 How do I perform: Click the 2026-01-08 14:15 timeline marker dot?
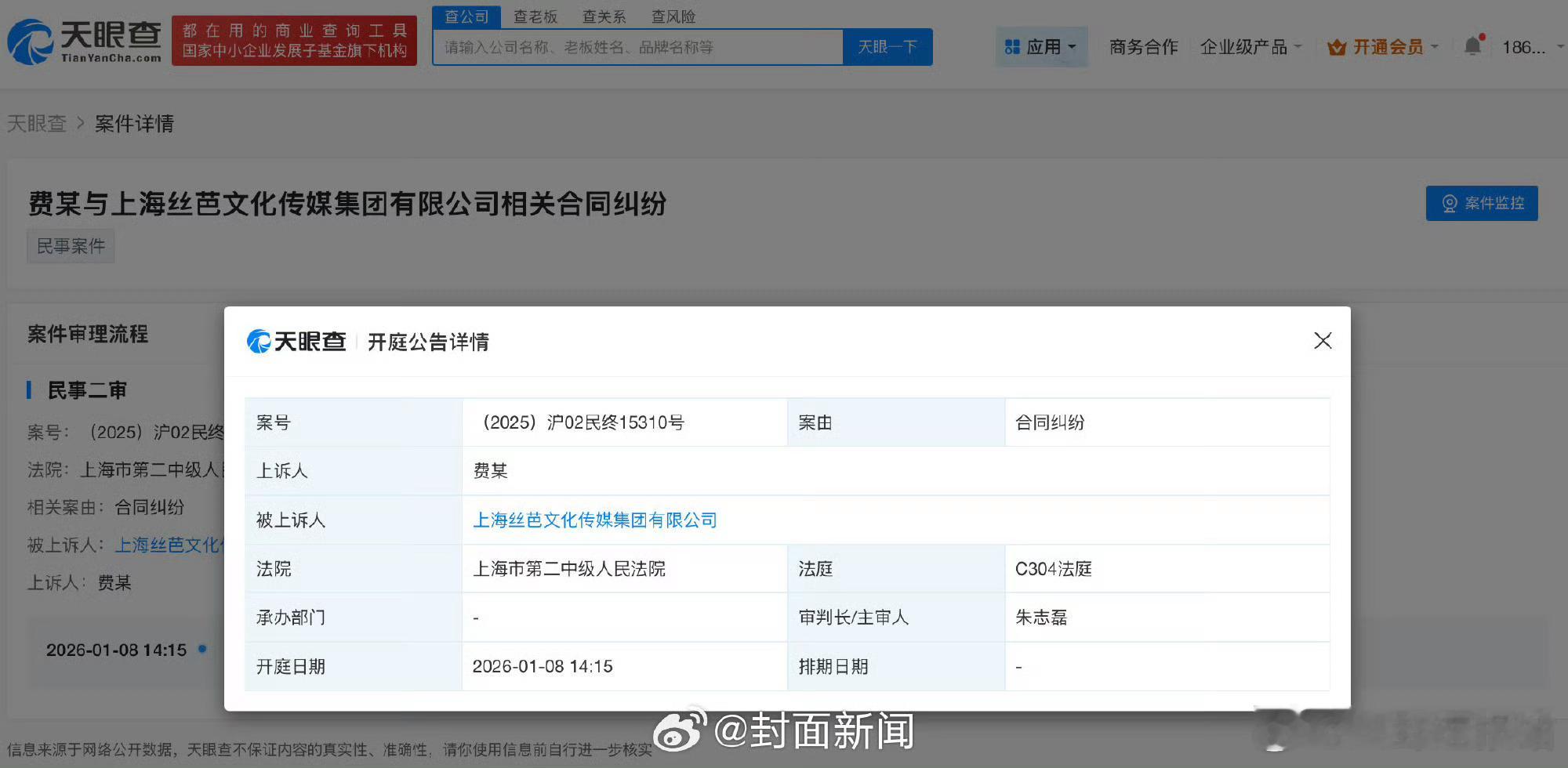click(x=202, y=649)
